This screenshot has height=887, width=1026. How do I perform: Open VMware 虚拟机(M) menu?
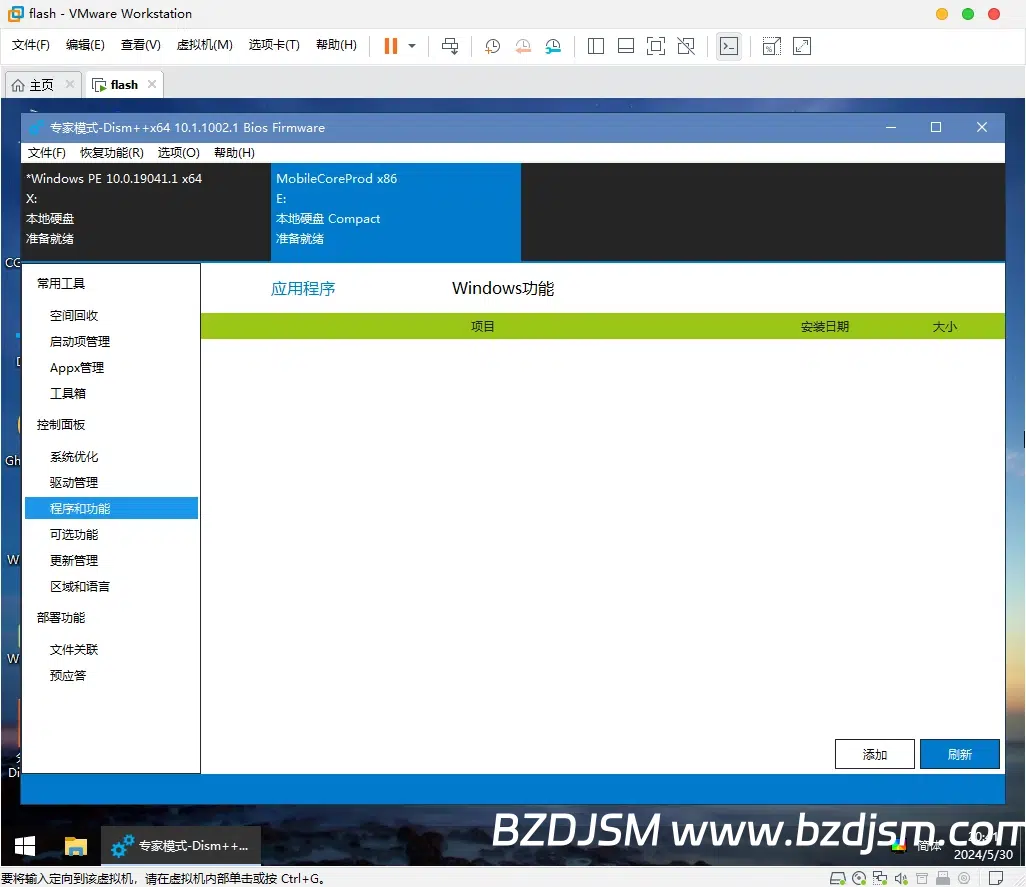pos(205,45)
